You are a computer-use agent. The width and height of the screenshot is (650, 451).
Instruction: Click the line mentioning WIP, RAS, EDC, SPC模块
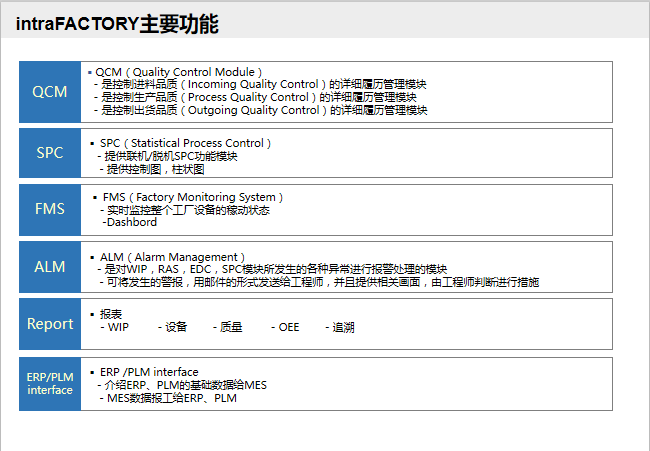pyautogui.click(x=272, y=269)
